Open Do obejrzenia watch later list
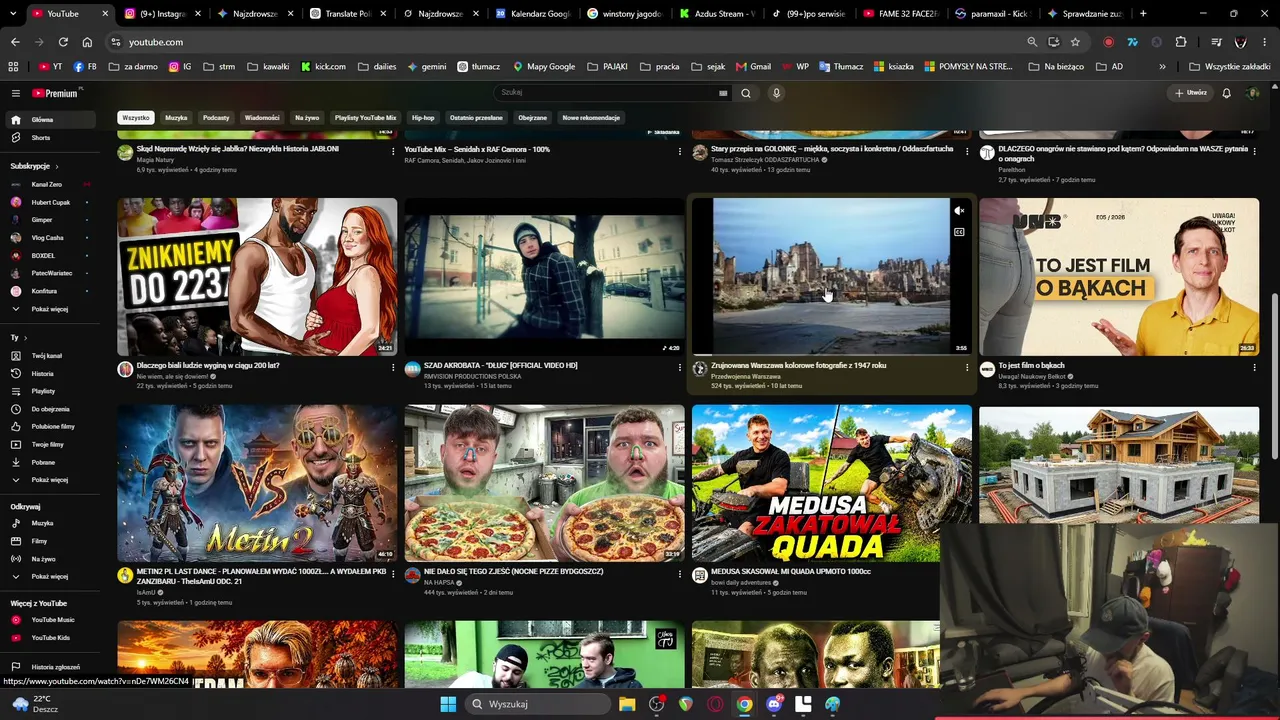 (48, 409)
